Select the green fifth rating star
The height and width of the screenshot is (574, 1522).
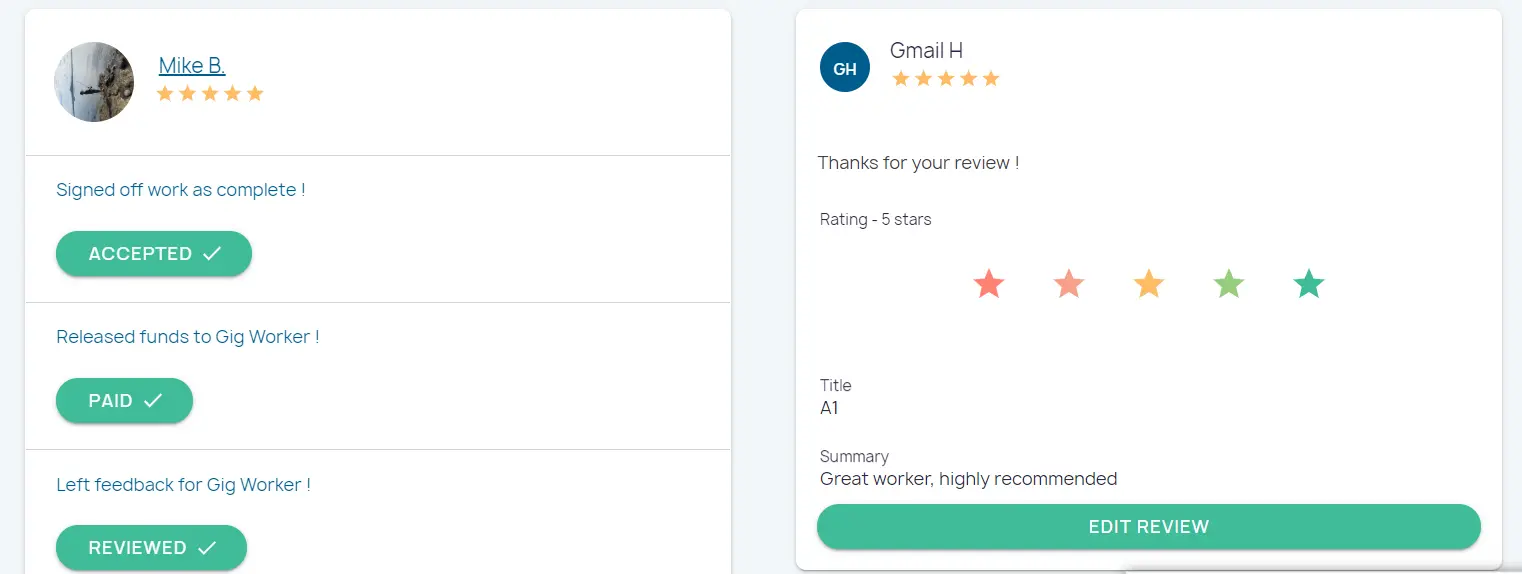[1309, 284]
